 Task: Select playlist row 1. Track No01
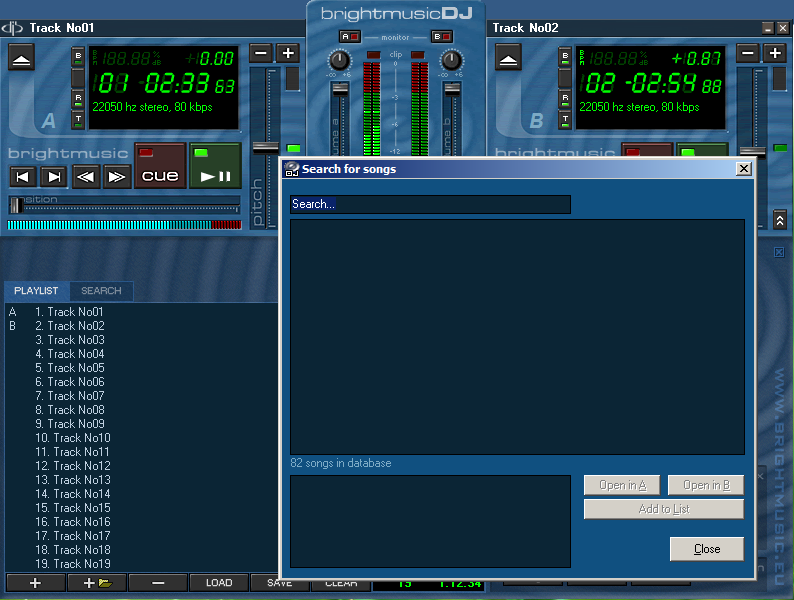141,312
